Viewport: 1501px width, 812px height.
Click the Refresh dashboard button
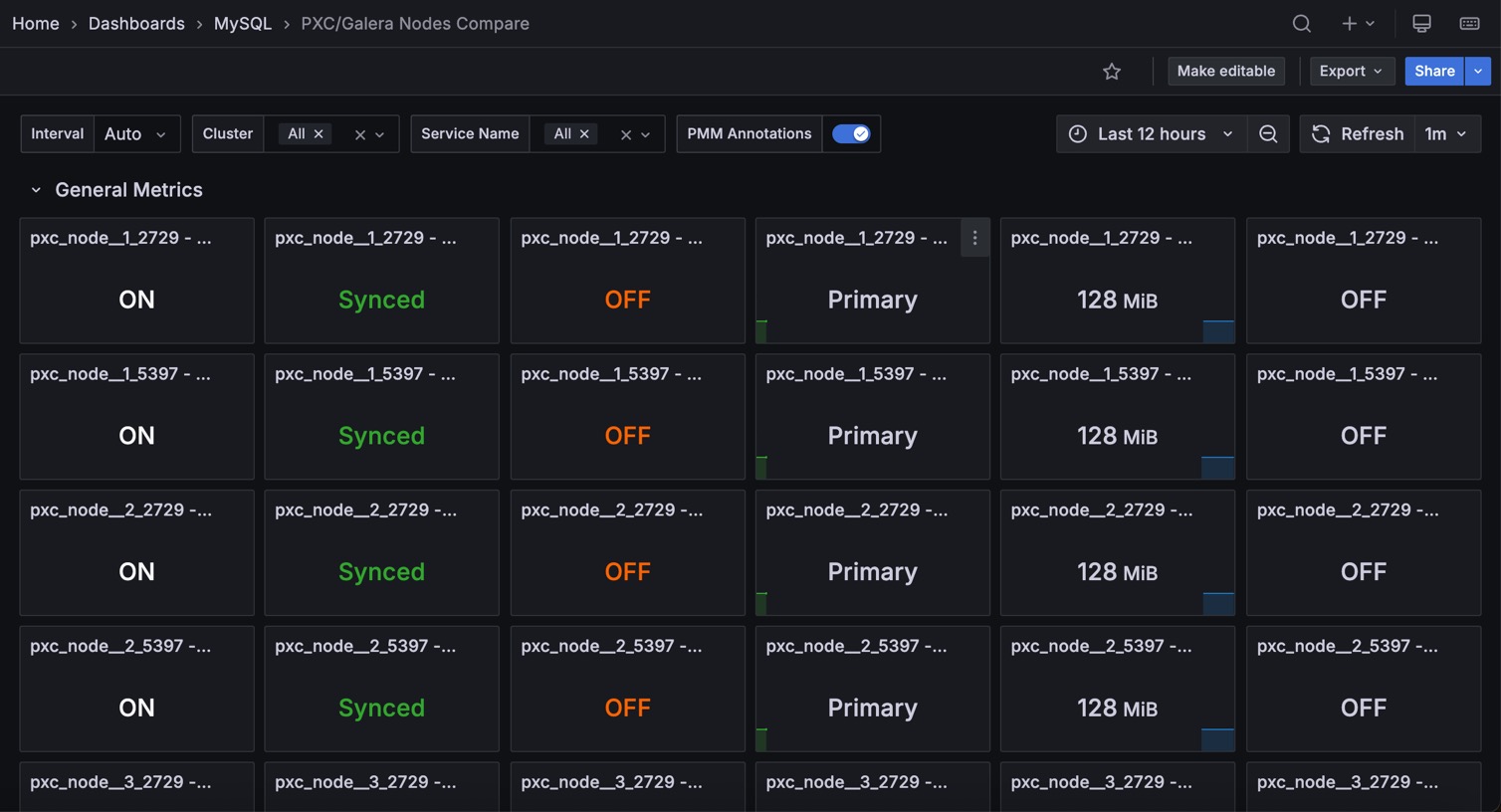(x=1358, y=134)
